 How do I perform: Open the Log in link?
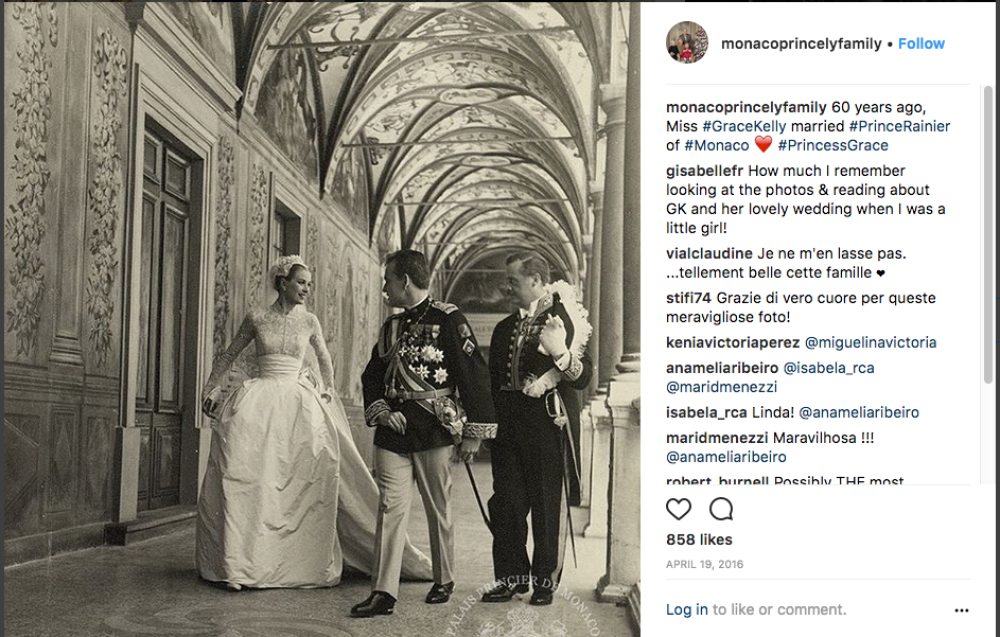686,610
